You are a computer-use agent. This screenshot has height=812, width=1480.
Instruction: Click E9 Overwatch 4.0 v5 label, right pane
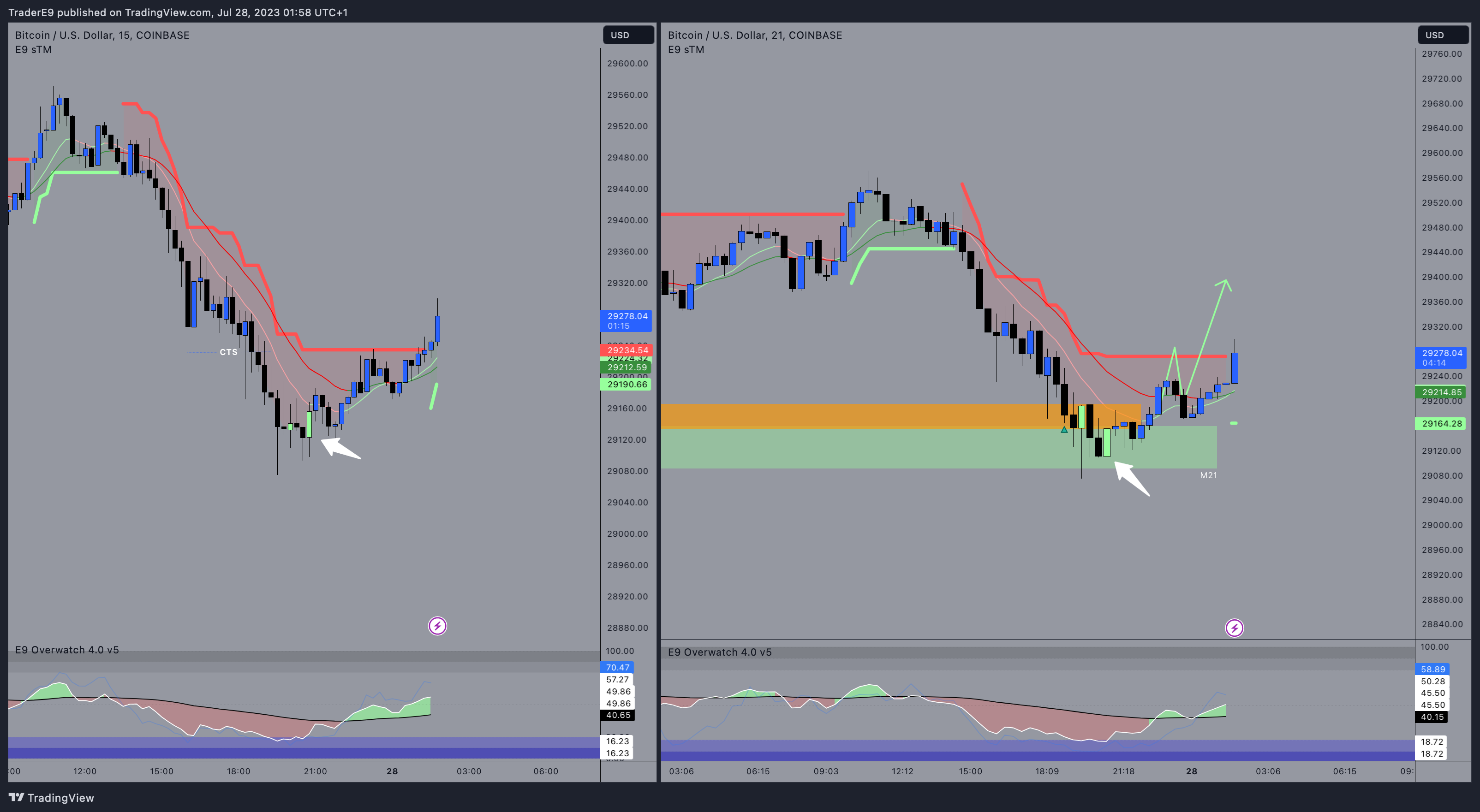(x=720, y=652)
